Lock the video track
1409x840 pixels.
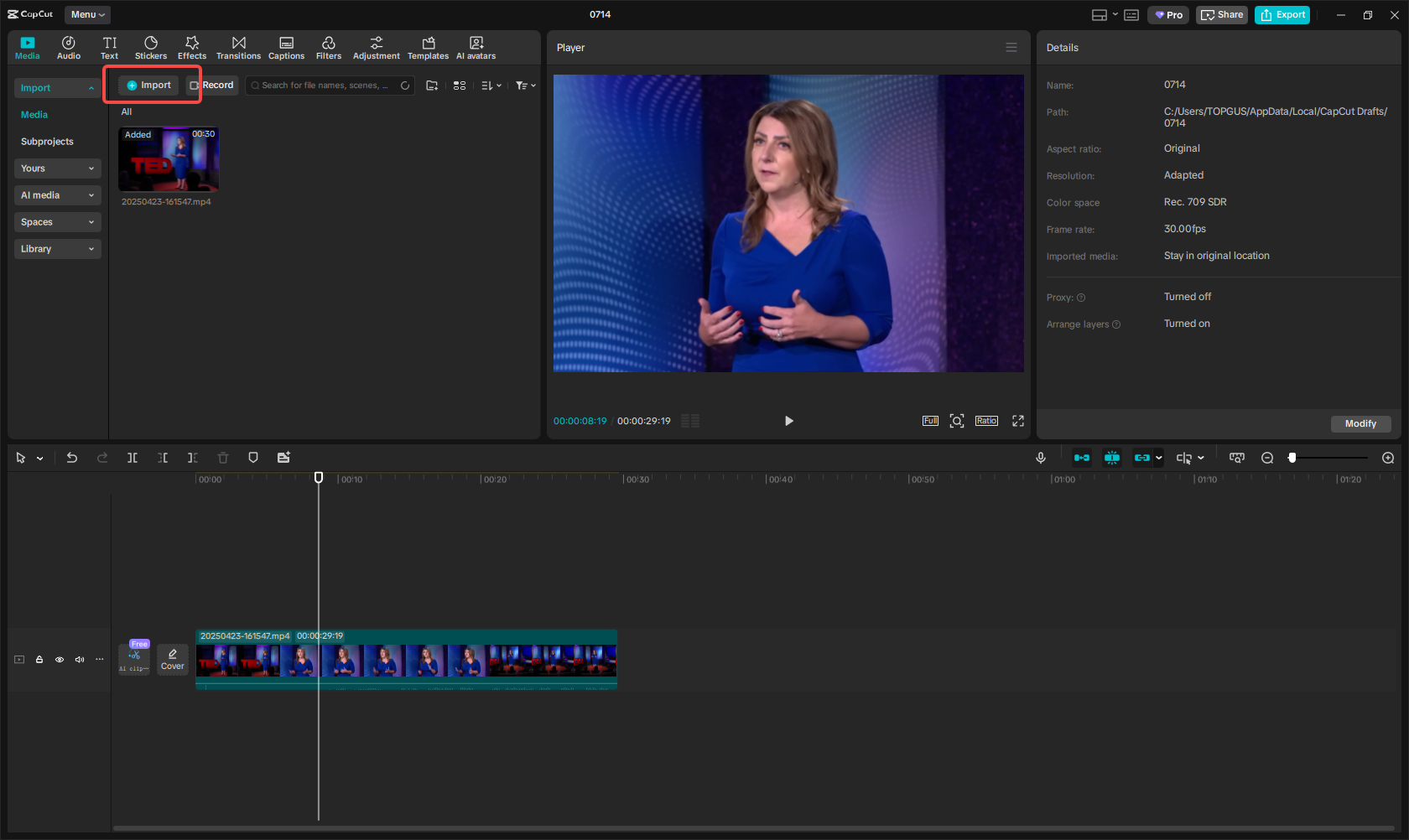click(39, 660)
